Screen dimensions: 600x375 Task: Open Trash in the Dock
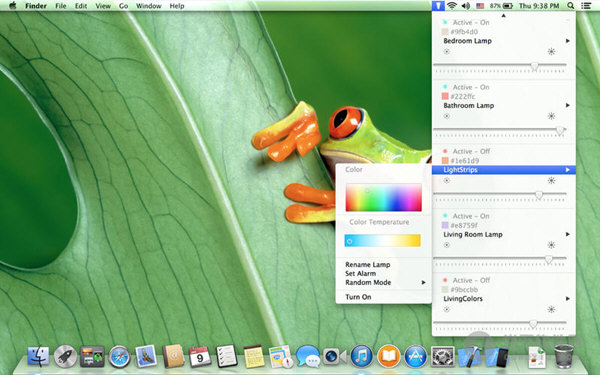pyautogui.click(x=564, y=356)
